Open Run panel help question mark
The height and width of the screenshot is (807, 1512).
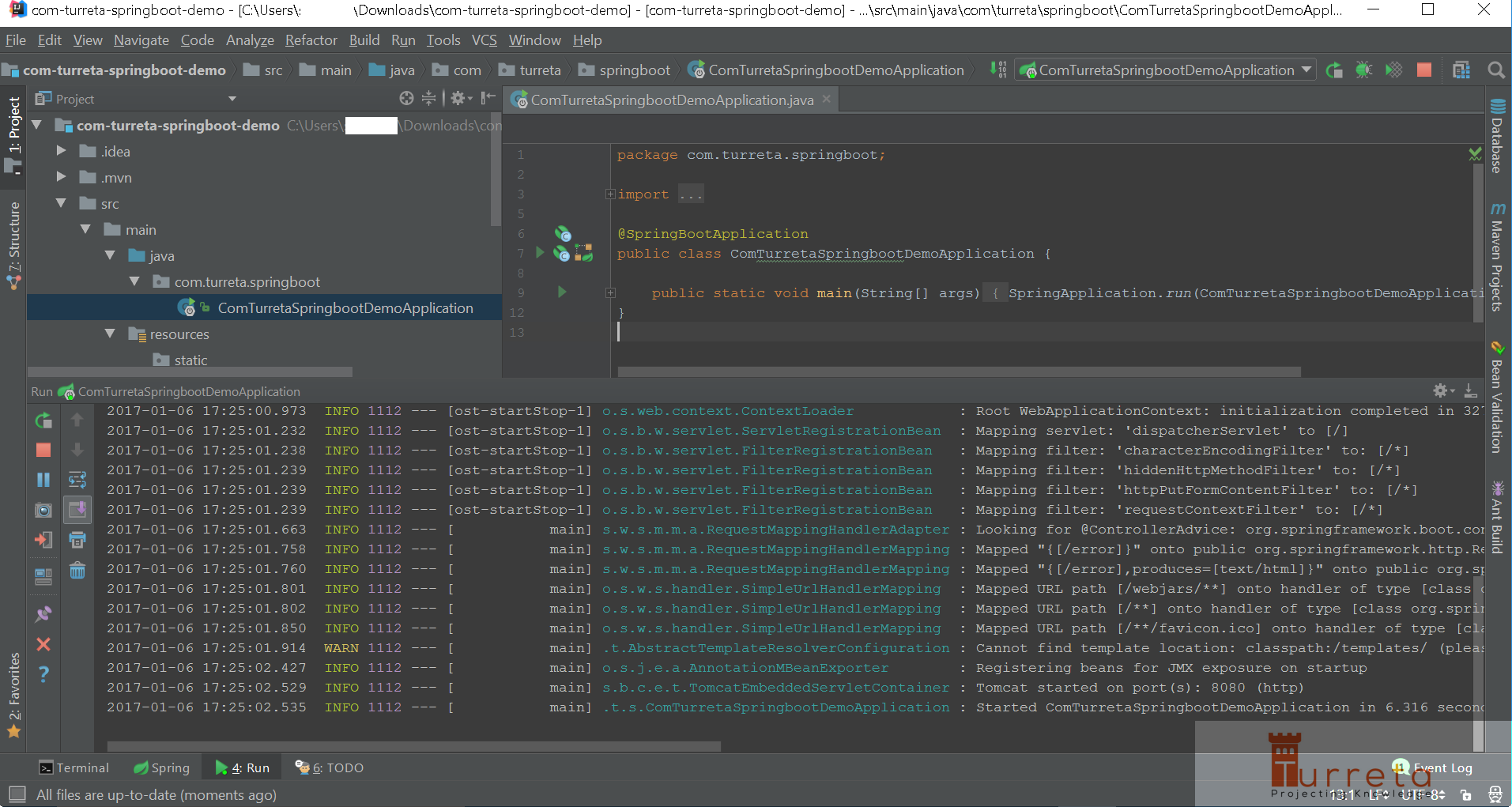point(43,674)
